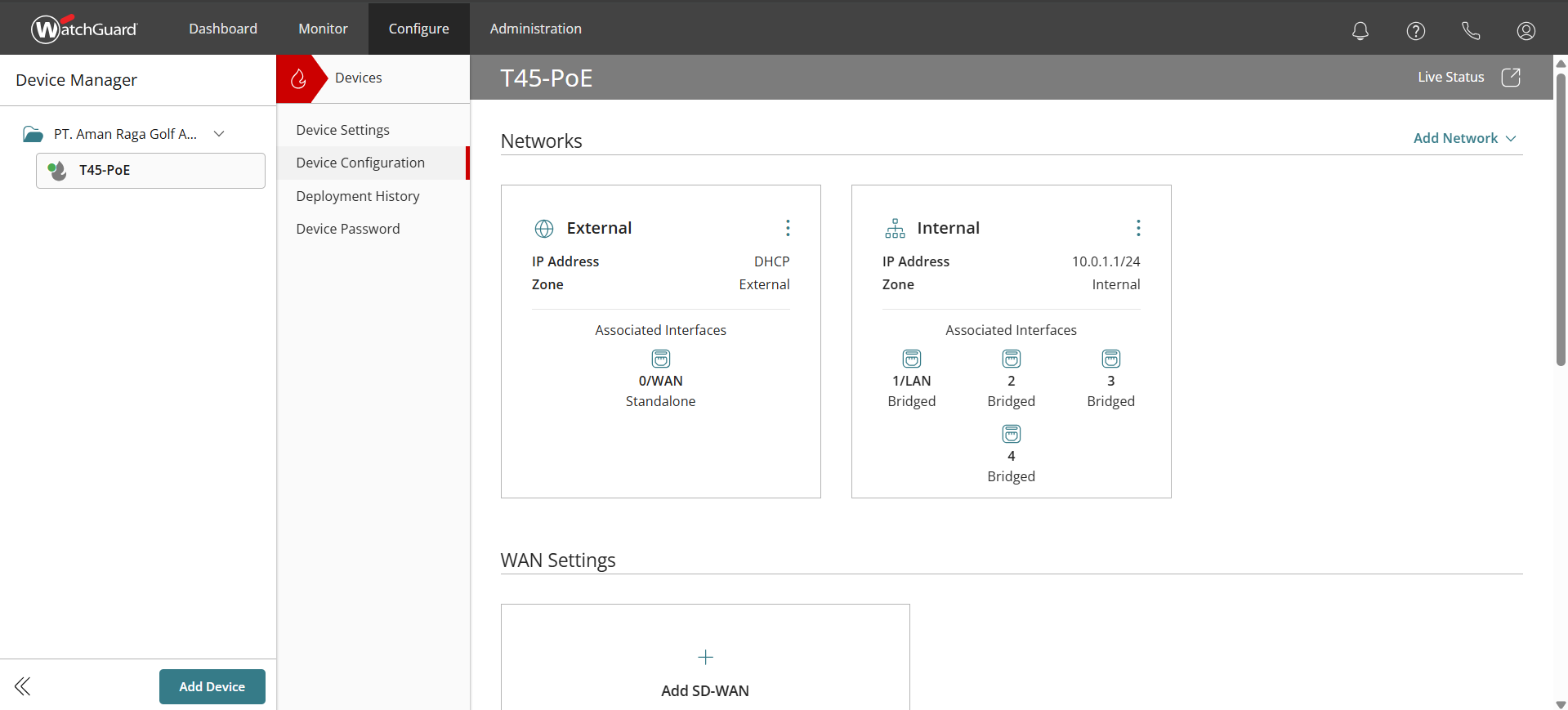Open the Administration menu
The width and height of the screenshot is (1568, 710).
click(536, 29)
